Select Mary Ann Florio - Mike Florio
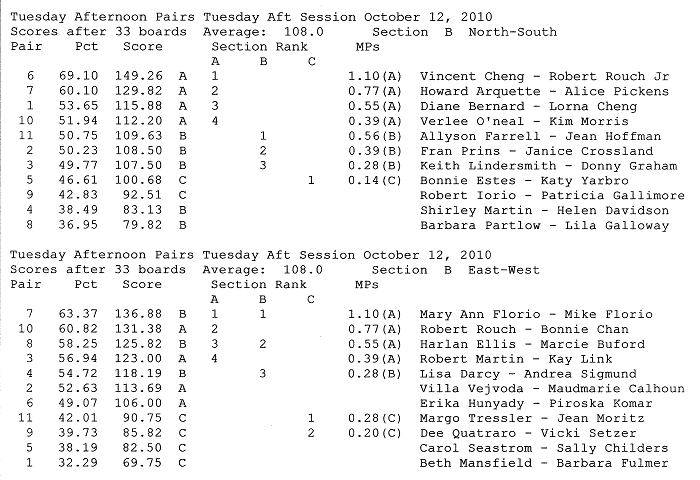 pyautogui.click(x=536, y=314)
